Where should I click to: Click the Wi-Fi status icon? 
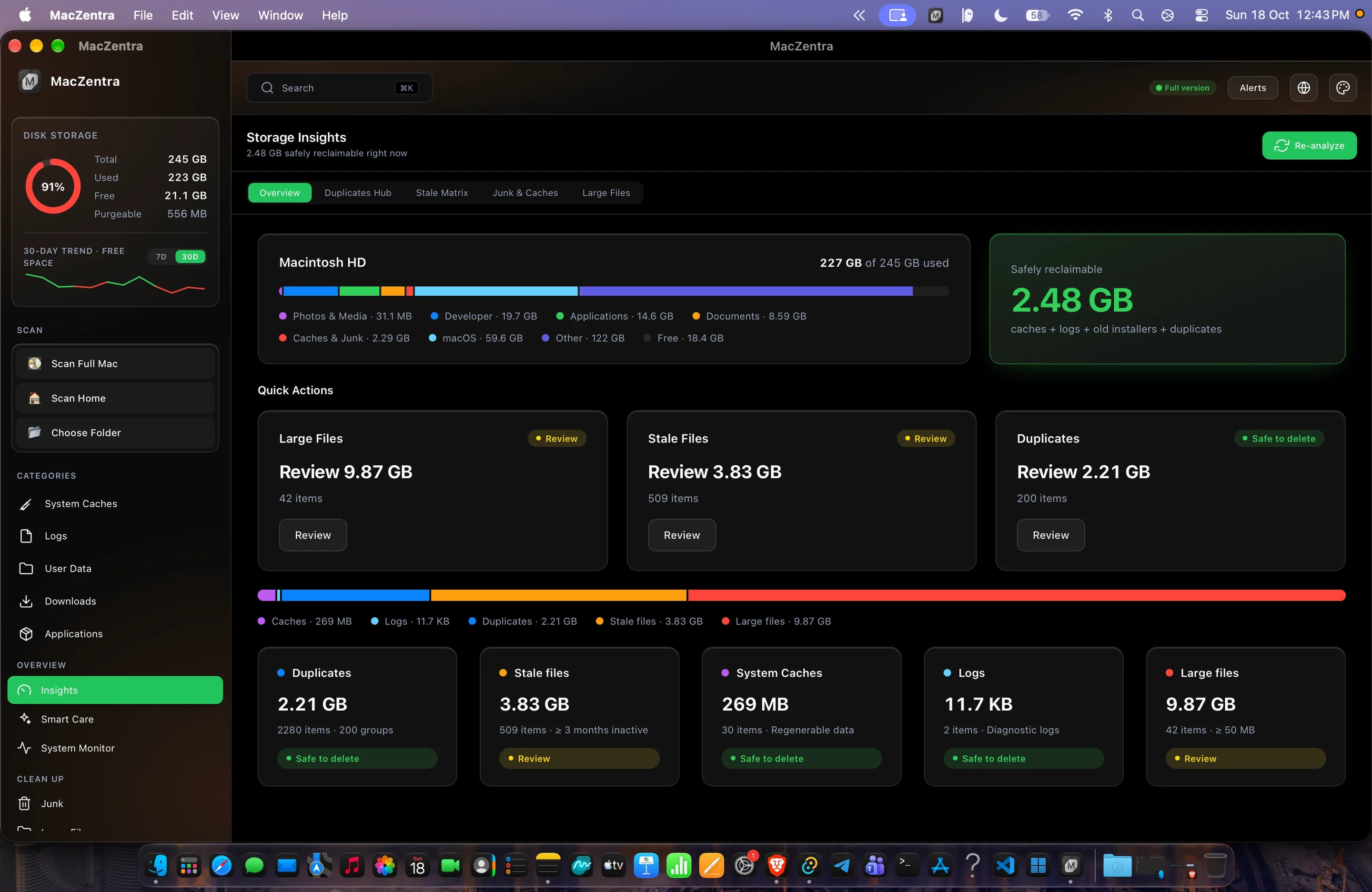1075,15
